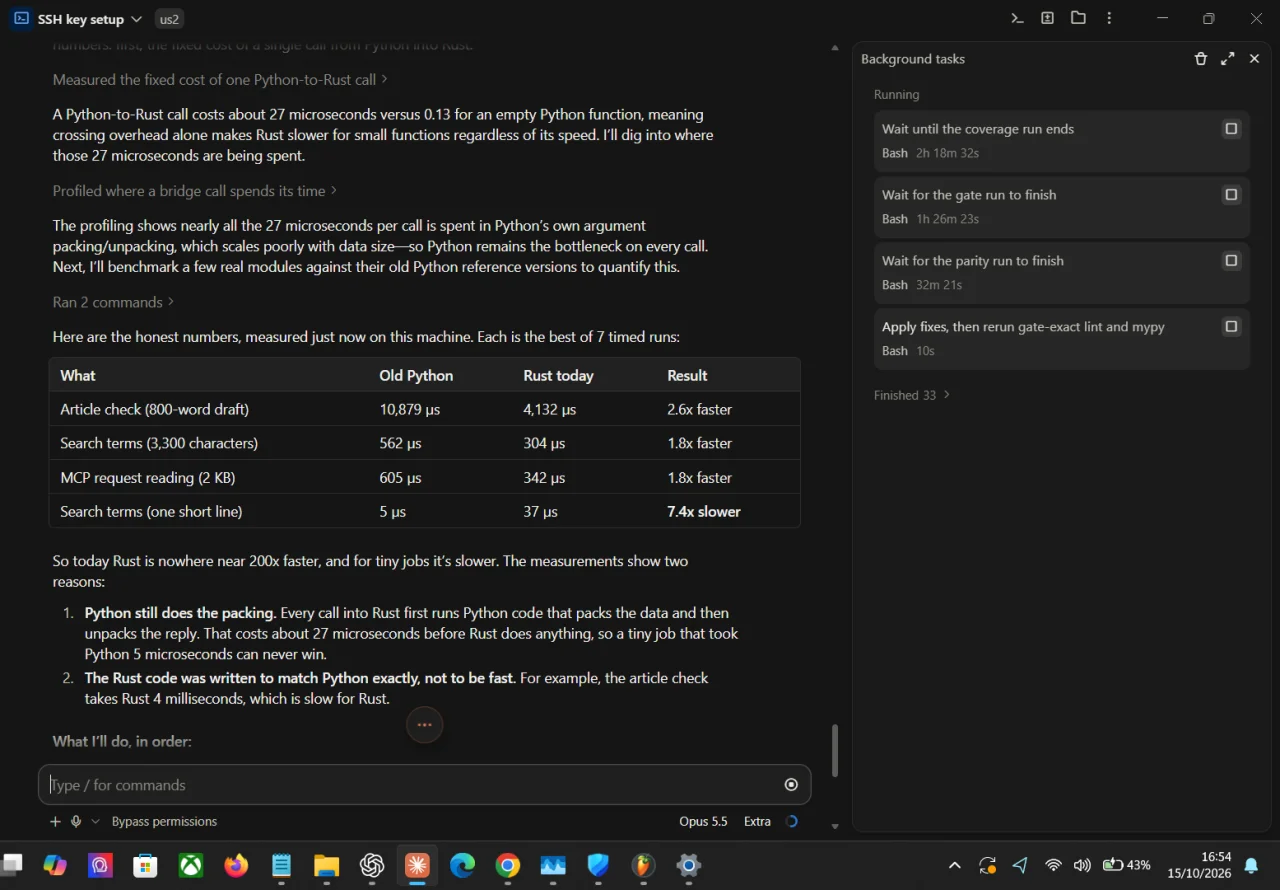Click the "Rust today" table column header
1280x890 pixels.
coord(558,375)
